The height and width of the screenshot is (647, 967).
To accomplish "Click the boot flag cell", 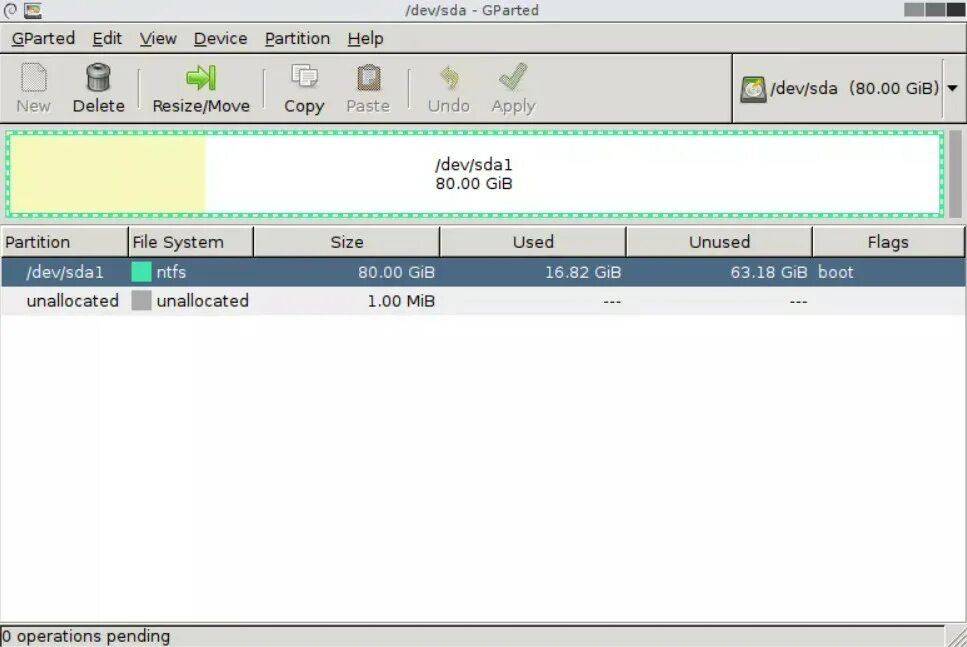I will click(x=836, y=272).
